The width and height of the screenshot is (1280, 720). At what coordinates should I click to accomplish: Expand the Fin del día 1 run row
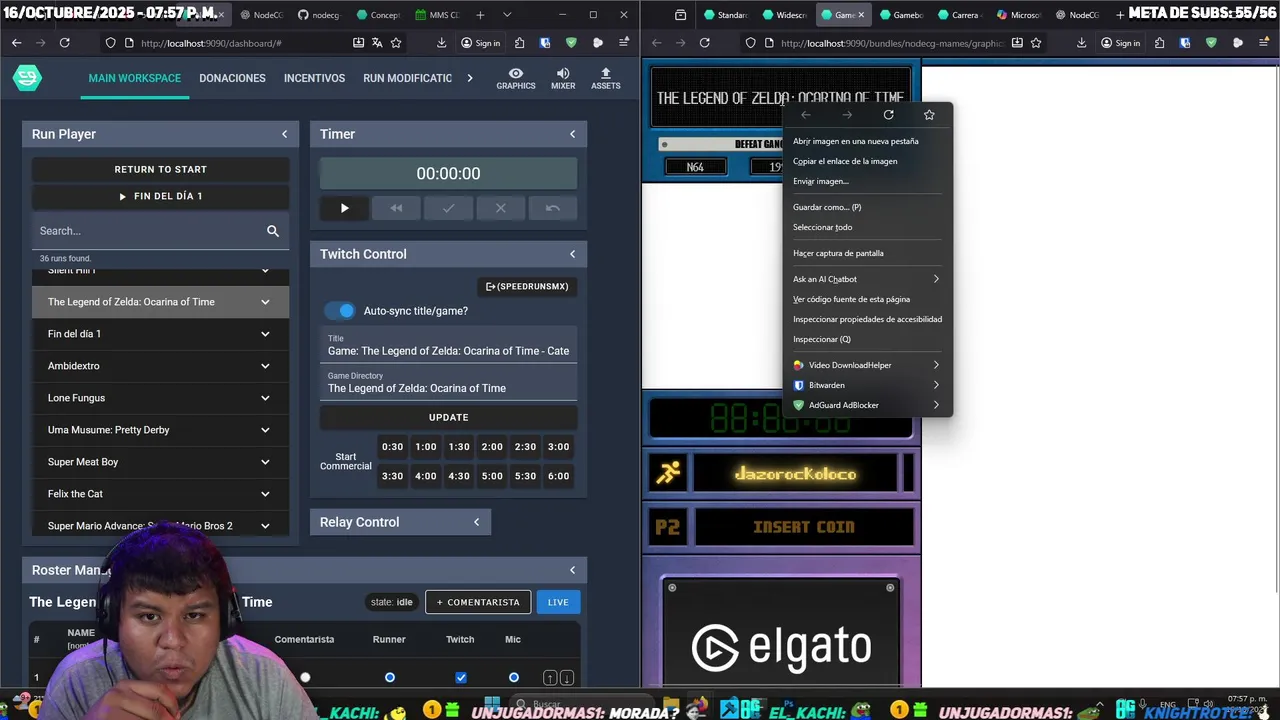click(x=265, y=334)
